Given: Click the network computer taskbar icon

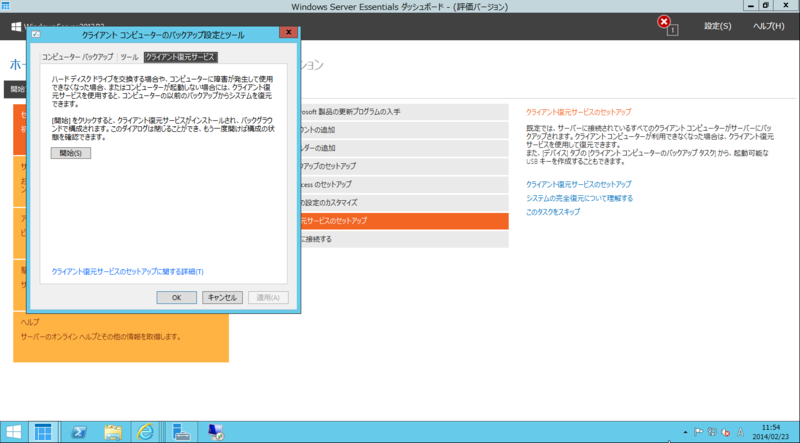Looking at the screenshot, I should coord(216,432).
